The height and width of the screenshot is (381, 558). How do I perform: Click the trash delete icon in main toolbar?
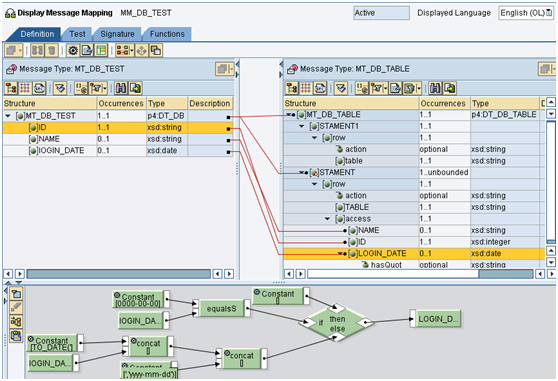coord(52,51)
